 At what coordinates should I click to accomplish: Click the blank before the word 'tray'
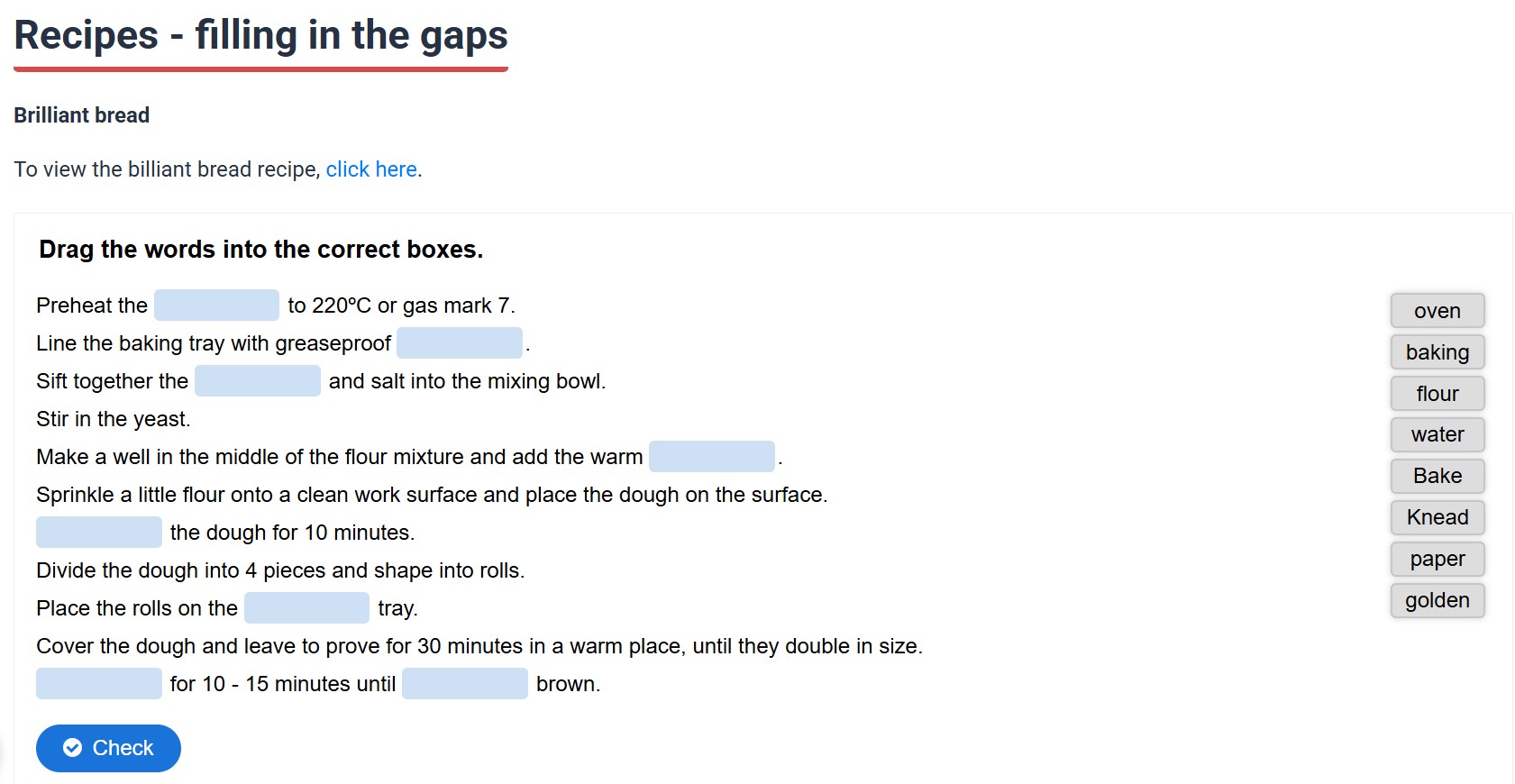tap(306, 608)
